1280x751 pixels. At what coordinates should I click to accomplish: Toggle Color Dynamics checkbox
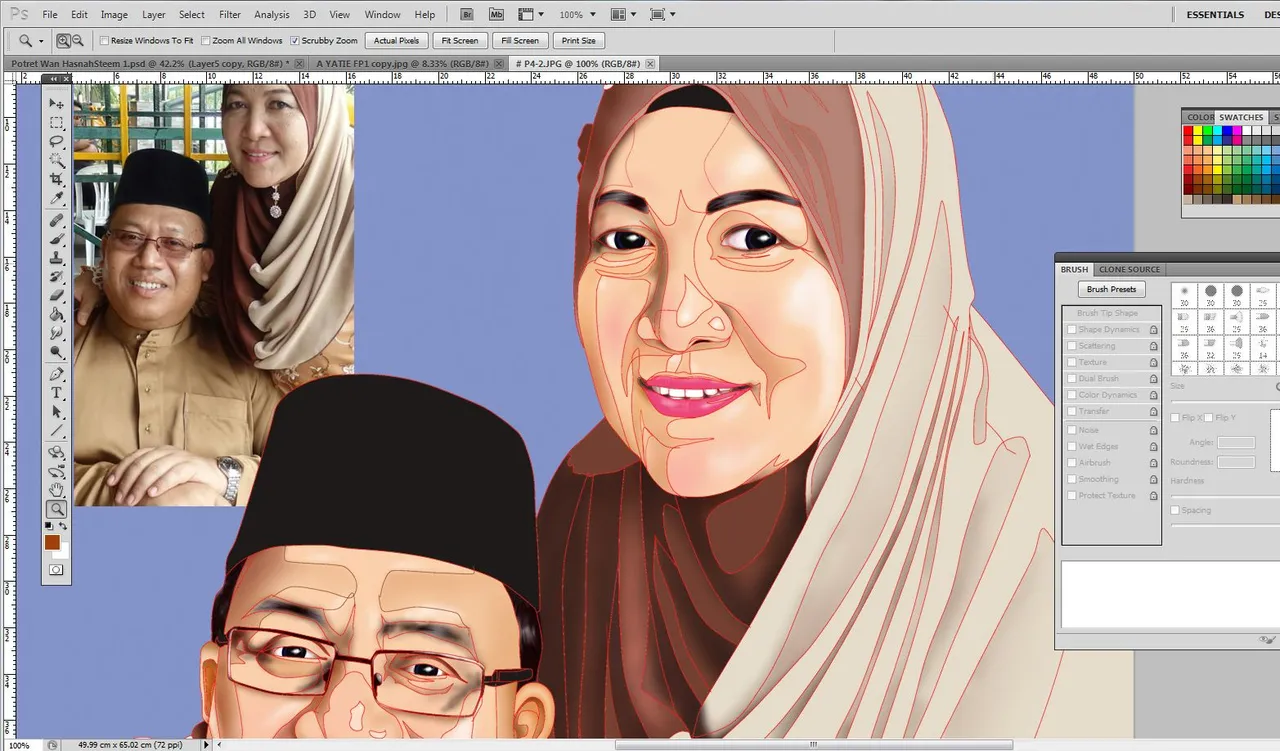[x=1072, y=395]
